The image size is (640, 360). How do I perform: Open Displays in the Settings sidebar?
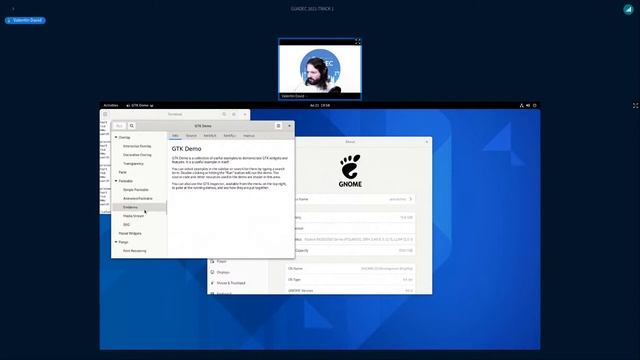tap(238, 272)
